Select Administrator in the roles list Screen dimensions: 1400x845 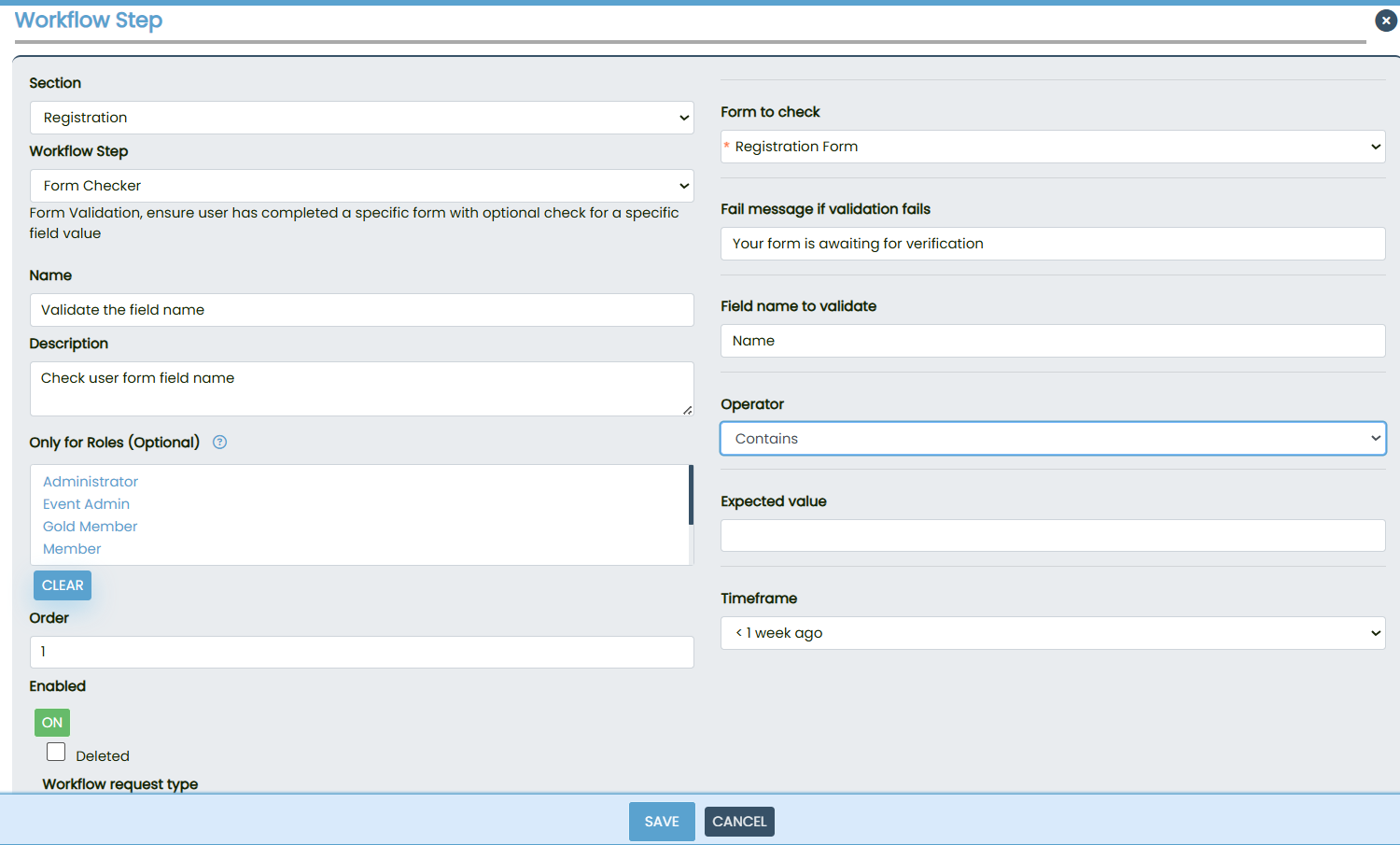click(x=91, y=482)
